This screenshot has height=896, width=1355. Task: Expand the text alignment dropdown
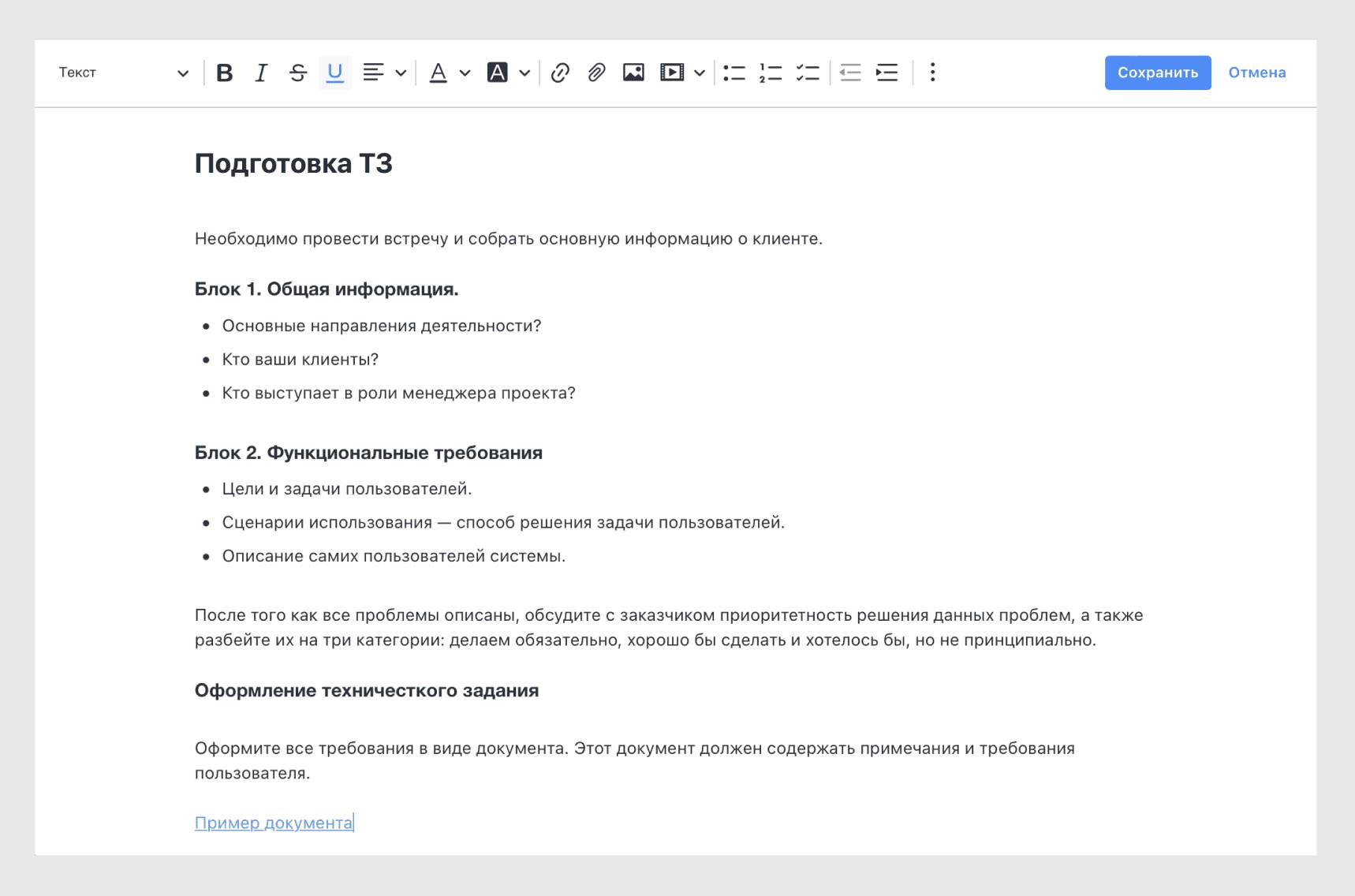coord(401,73)
